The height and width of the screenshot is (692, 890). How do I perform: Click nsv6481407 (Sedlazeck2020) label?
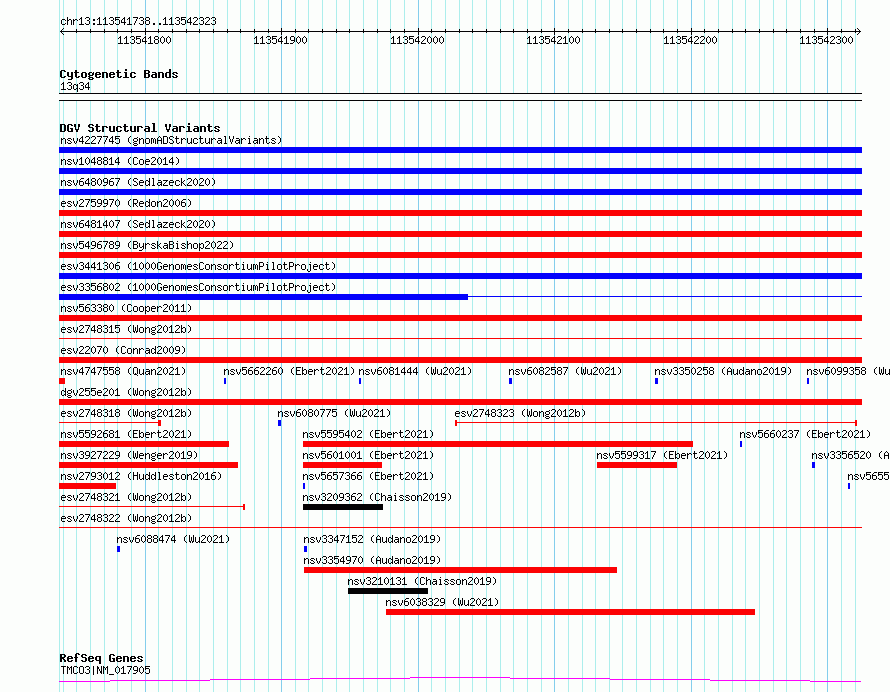[x=138, y=224]
